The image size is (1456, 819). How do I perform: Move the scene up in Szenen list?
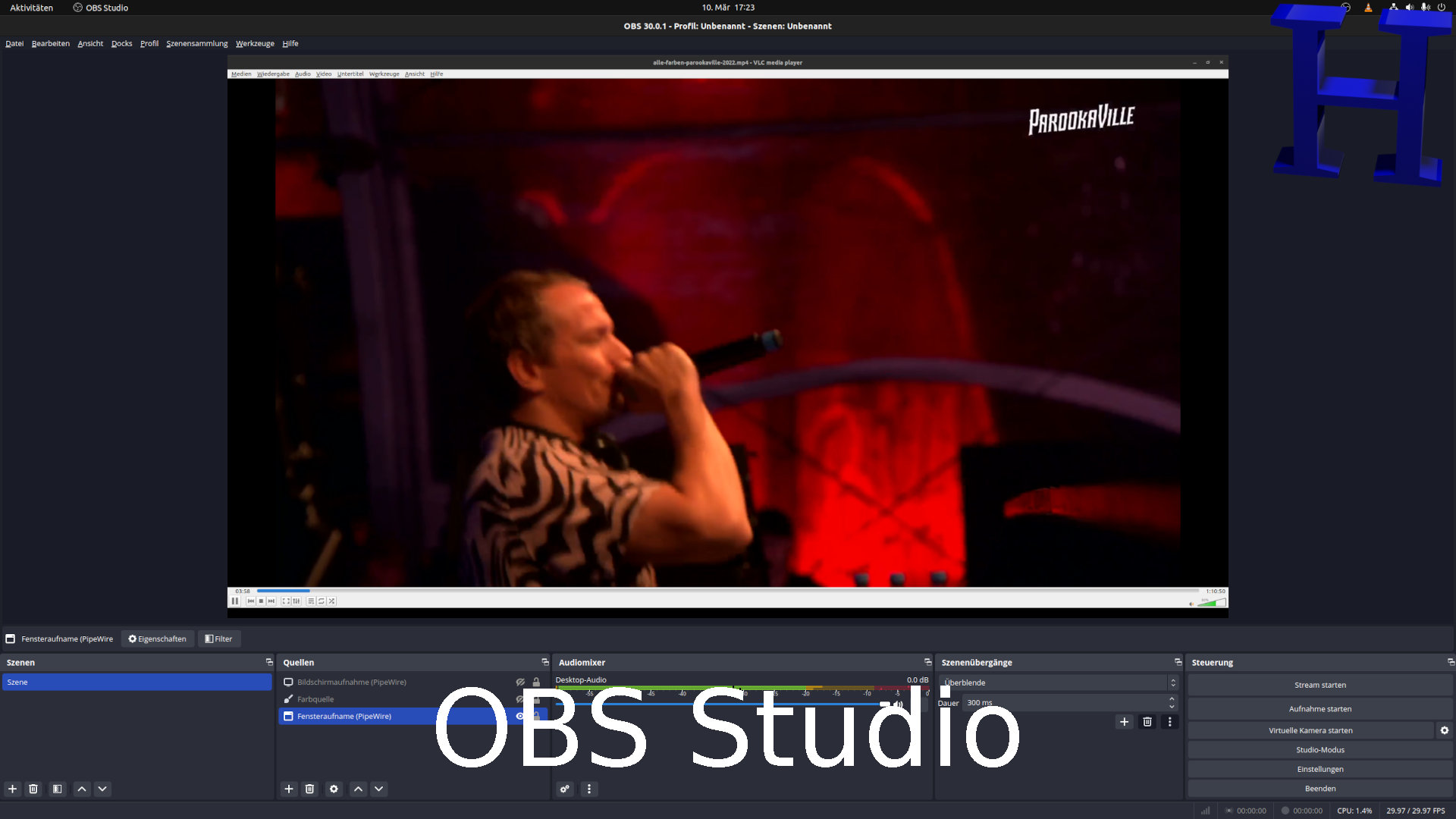(82, 789)
